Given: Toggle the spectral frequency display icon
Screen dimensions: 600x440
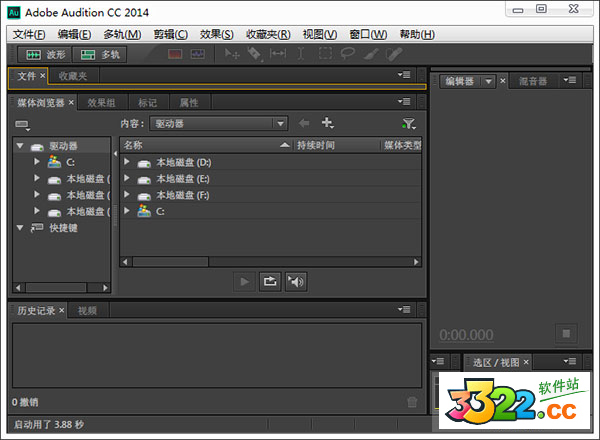Looking at the screenshot, I should [175, 54].
